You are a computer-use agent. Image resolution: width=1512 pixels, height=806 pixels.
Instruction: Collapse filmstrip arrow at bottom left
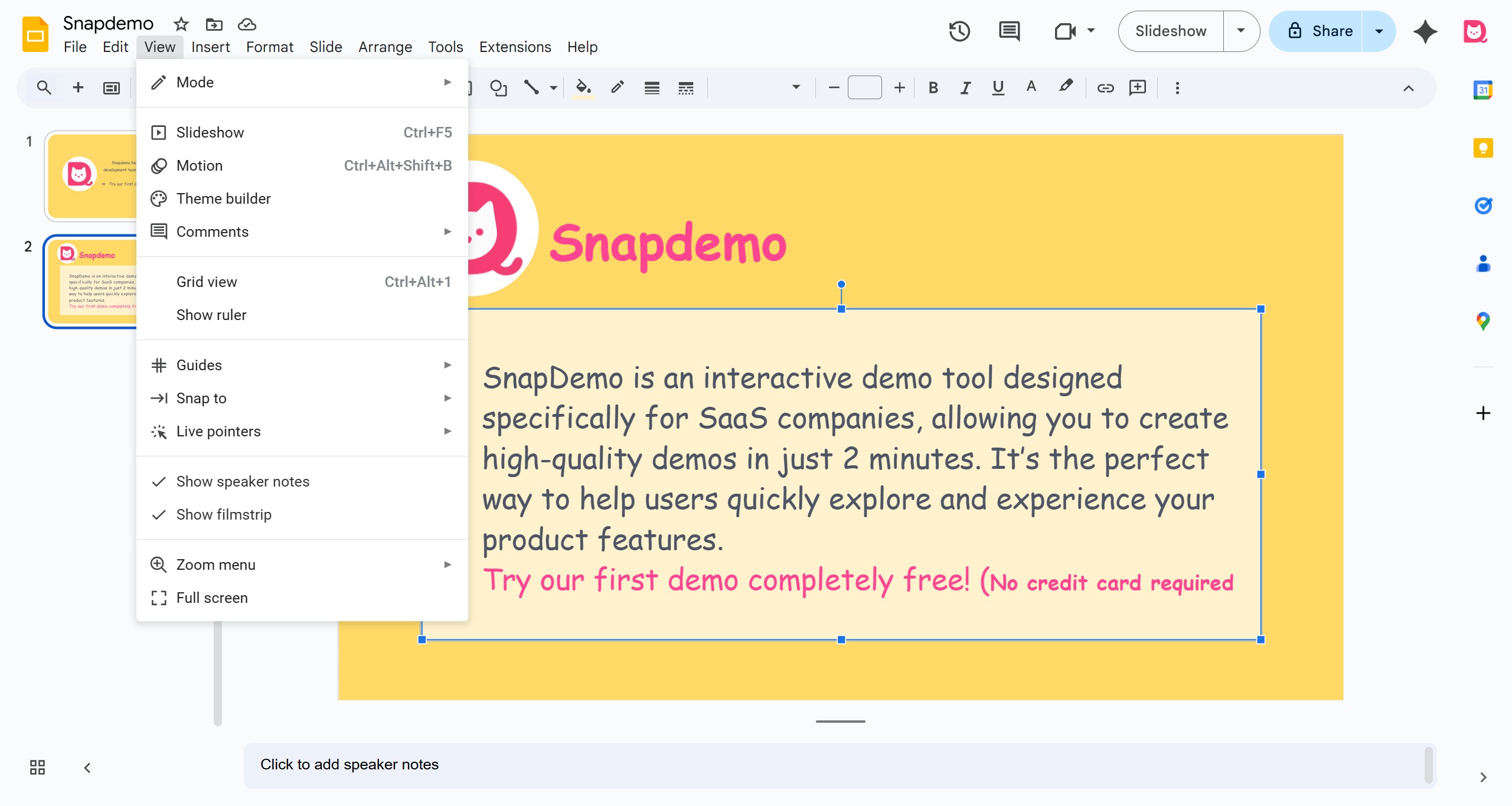point(87,768)
